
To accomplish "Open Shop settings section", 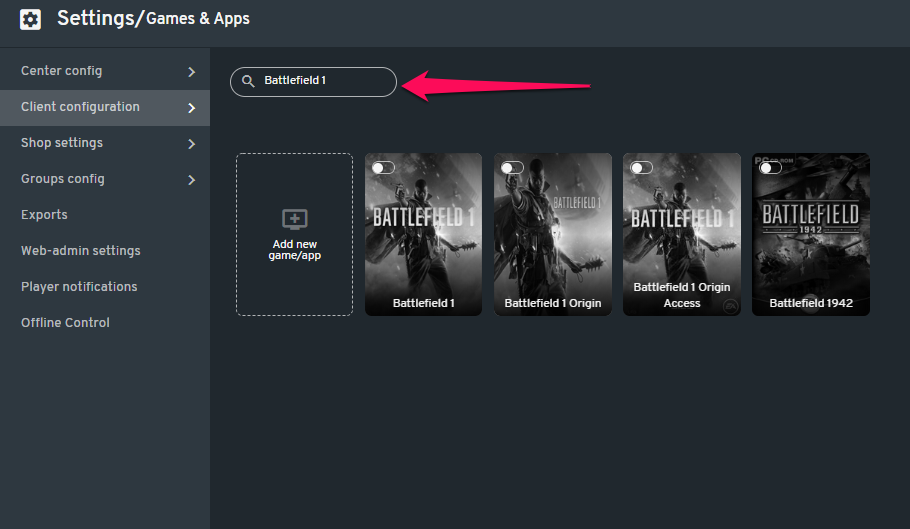I will (x=105, y=143).
